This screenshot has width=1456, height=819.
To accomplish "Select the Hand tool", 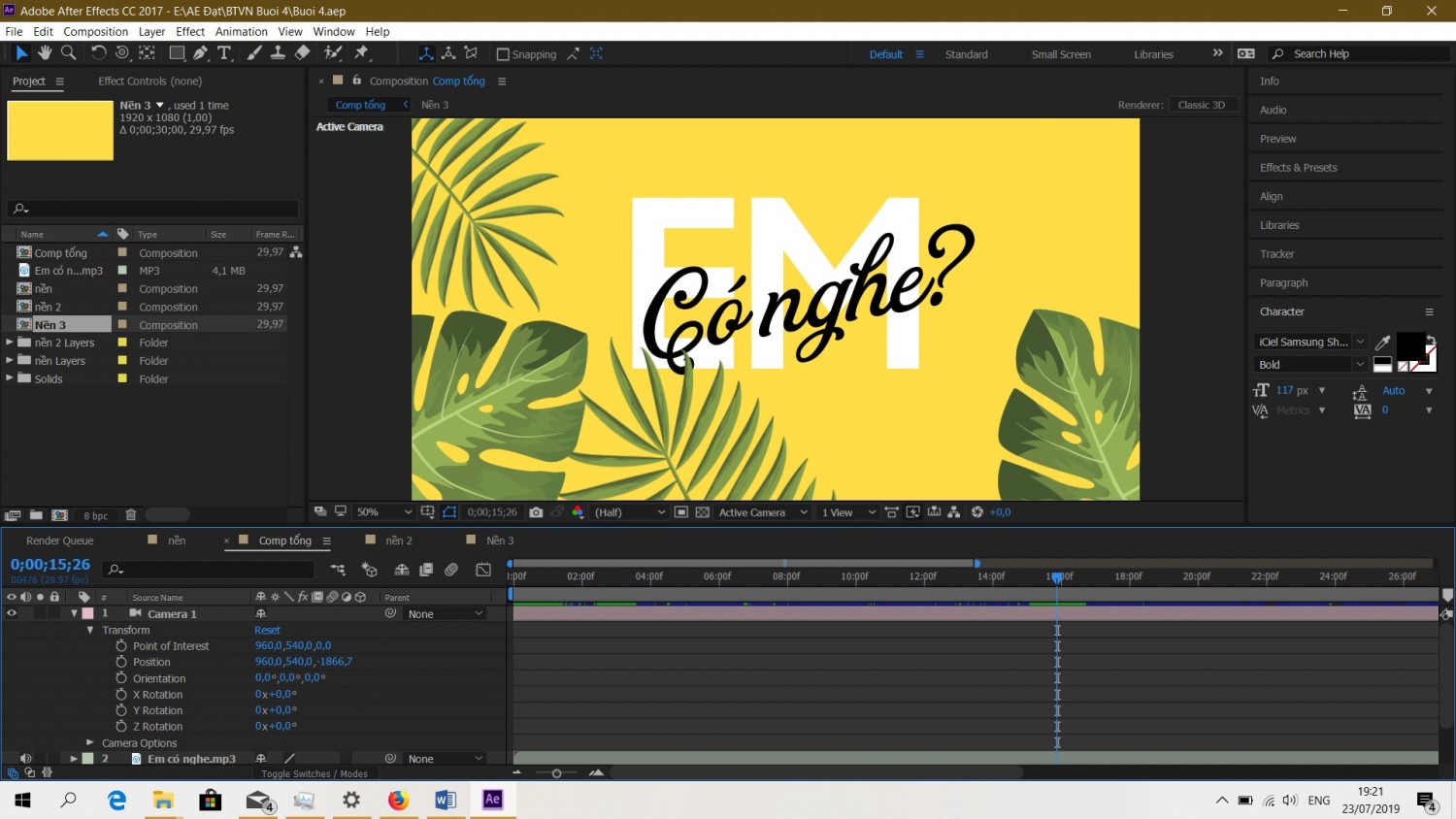I will click(45, 53).
